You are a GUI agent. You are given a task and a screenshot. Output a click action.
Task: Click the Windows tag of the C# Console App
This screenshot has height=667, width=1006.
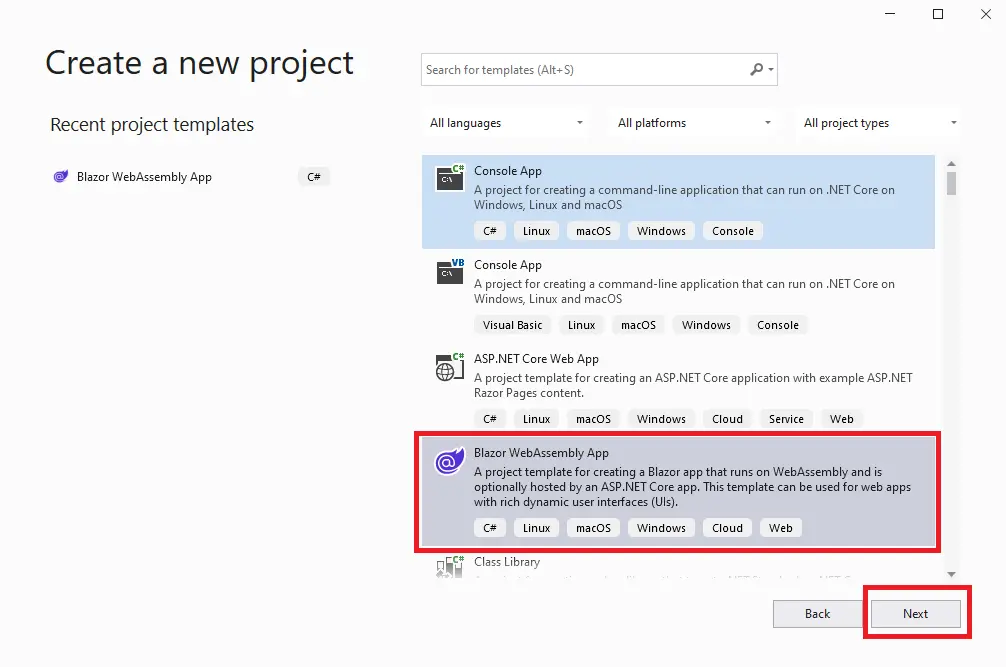pyautogui.click(x=661, y=231)
